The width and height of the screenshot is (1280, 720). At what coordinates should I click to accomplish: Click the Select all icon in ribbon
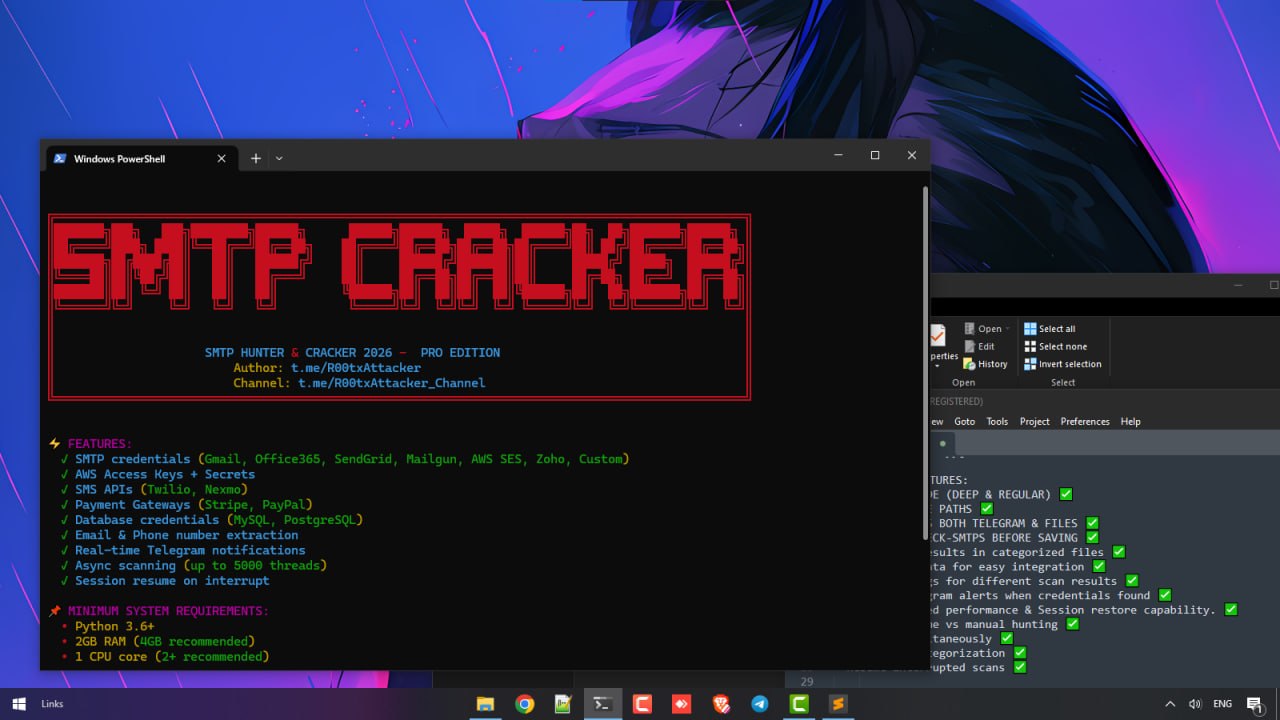[1030, 329]
